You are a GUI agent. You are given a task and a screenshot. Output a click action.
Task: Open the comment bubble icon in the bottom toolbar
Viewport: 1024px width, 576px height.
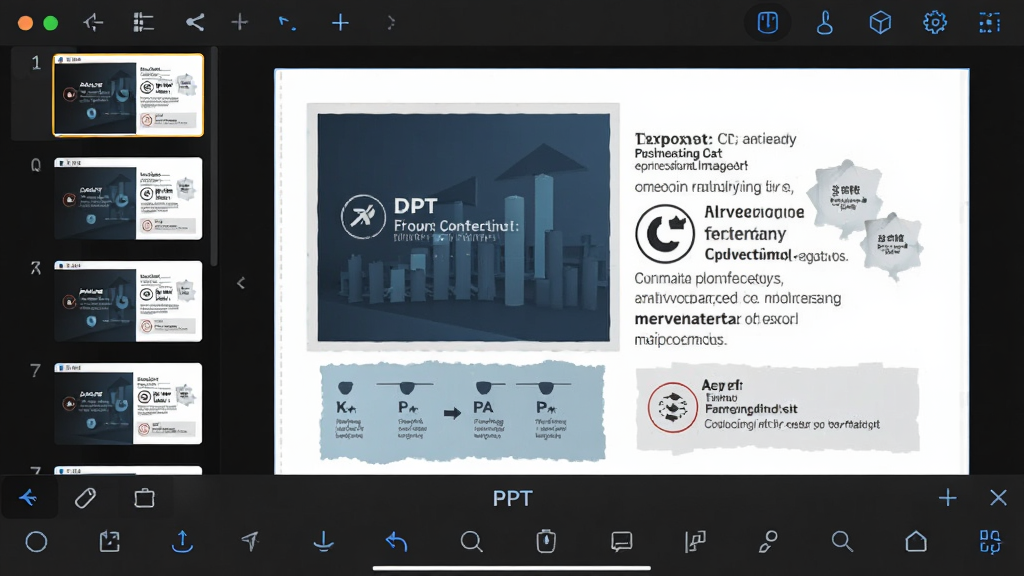[x=621, y=541]
